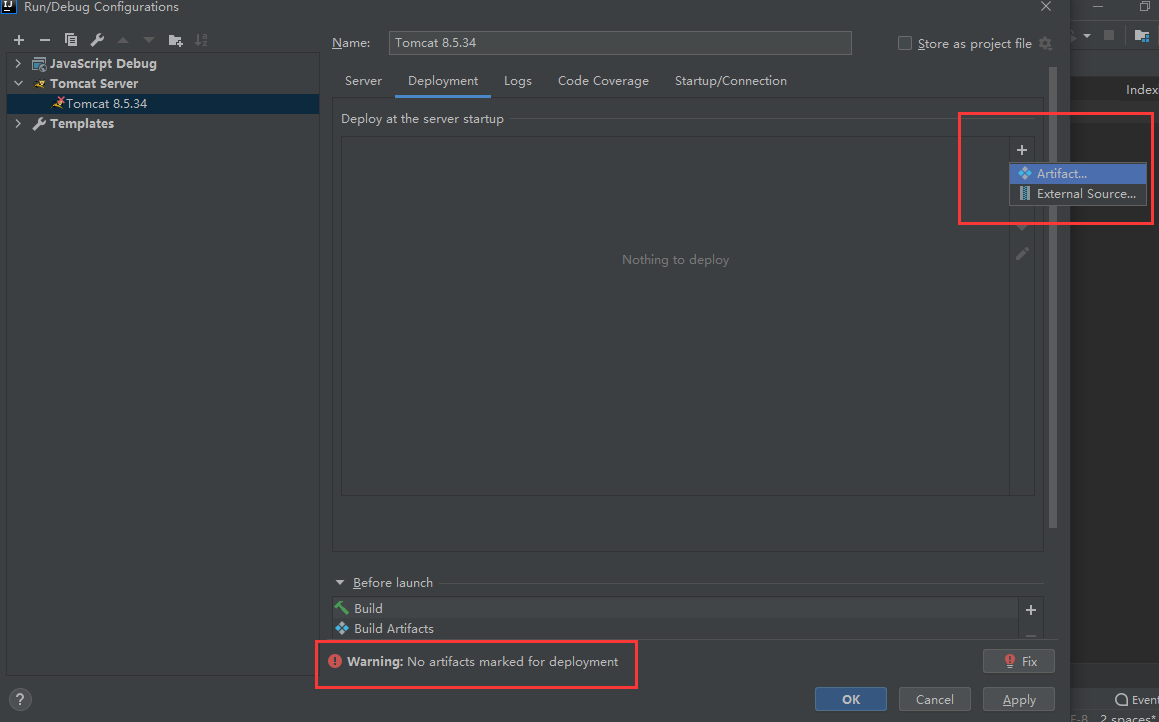Click the project structure icon in the IDE toolbar

[1141, 35]
